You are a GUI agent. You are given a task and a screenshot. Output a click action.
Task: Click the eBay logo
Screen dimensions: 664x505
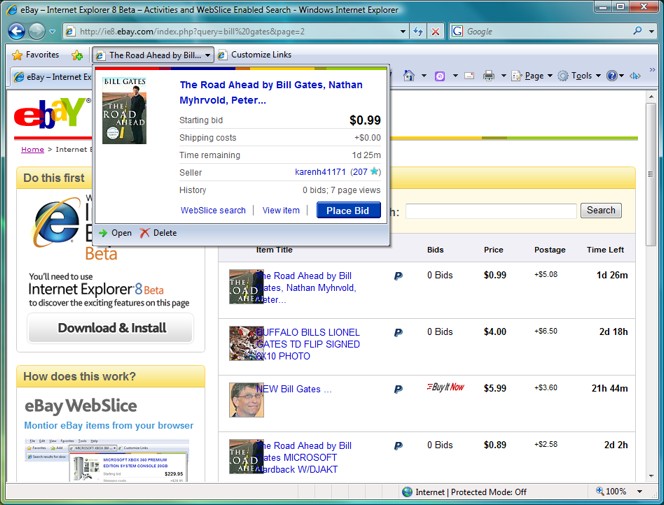click(x=52, y=114)
